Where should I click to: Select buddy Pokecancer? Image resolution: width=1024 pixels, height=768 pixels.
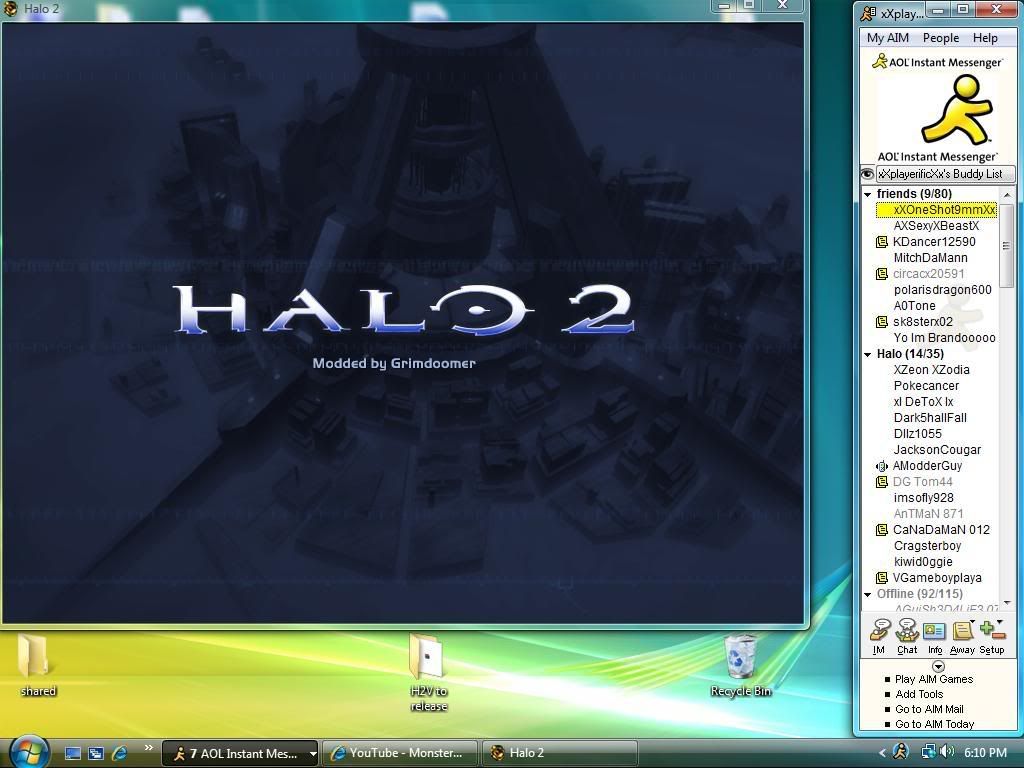click(x=926, y=386)
